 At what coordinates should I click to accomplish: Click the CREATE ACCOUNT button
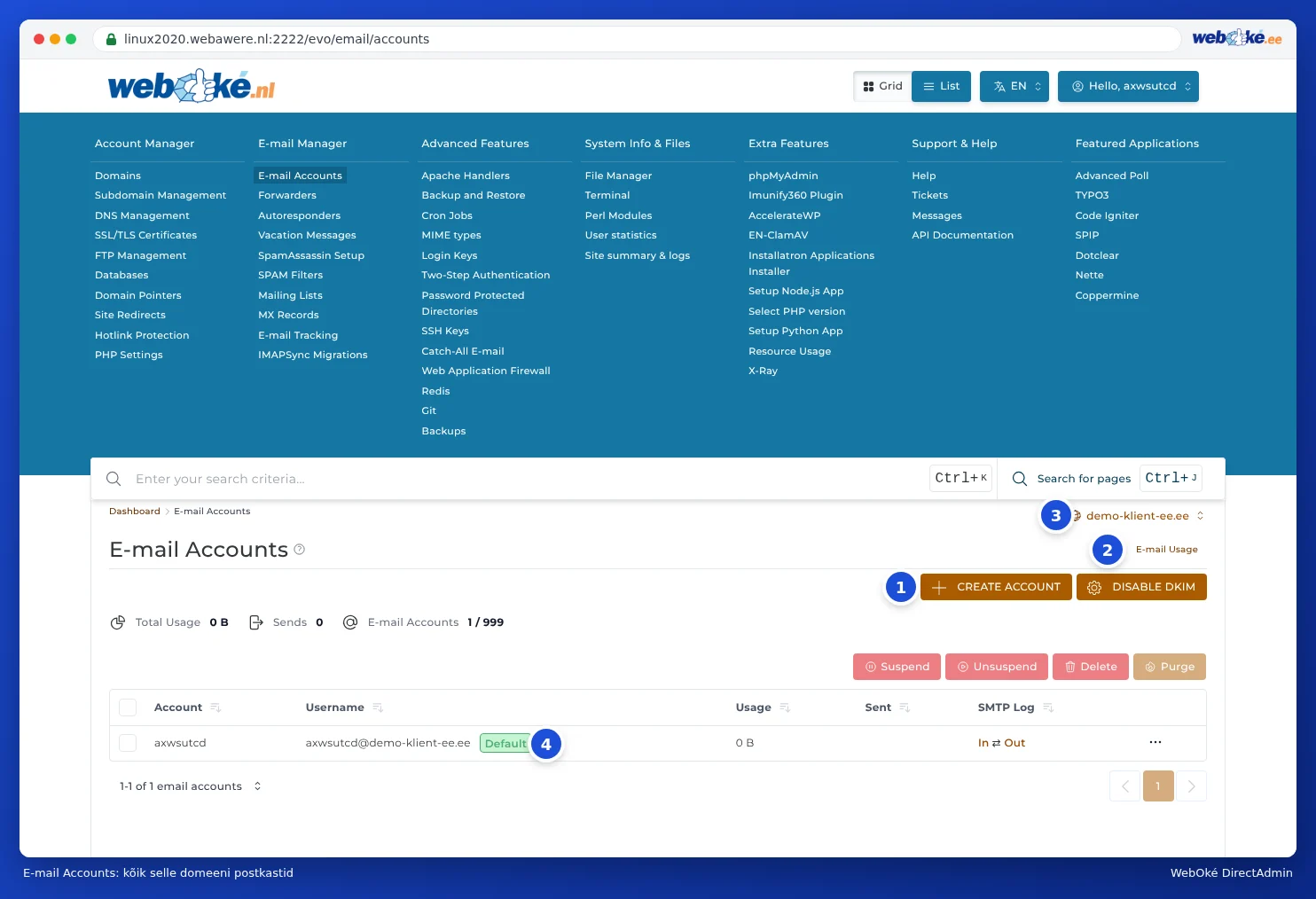click(x=996, y=587)
